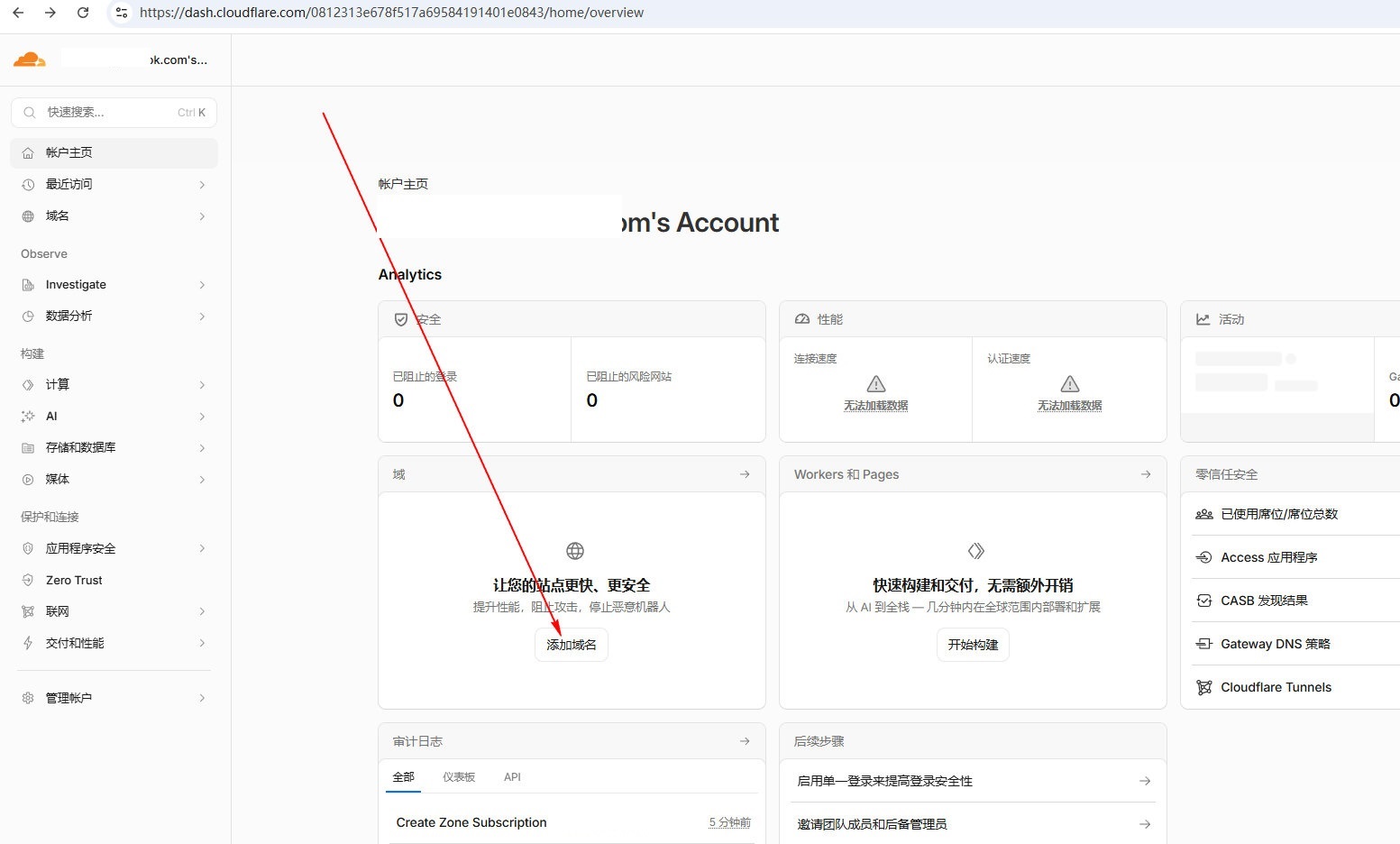This screenshot has height=844, width=1400.
Task: Click the sparkle icon beside AI
Action: [x=28, y=417]
